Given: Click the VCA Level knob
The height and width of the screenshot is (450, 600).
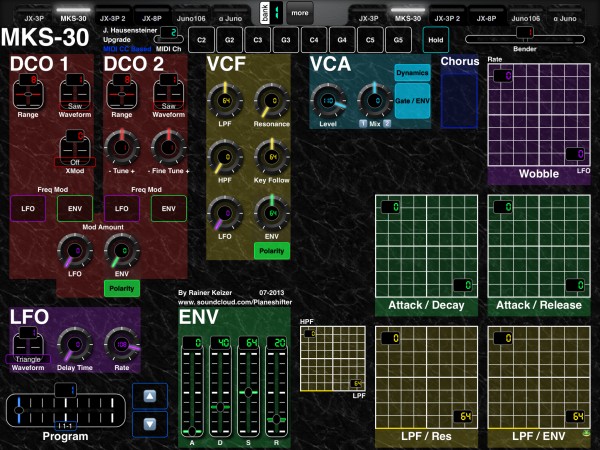Looking at the screenshot, I should pyautogui.click(x=328, y=101).
